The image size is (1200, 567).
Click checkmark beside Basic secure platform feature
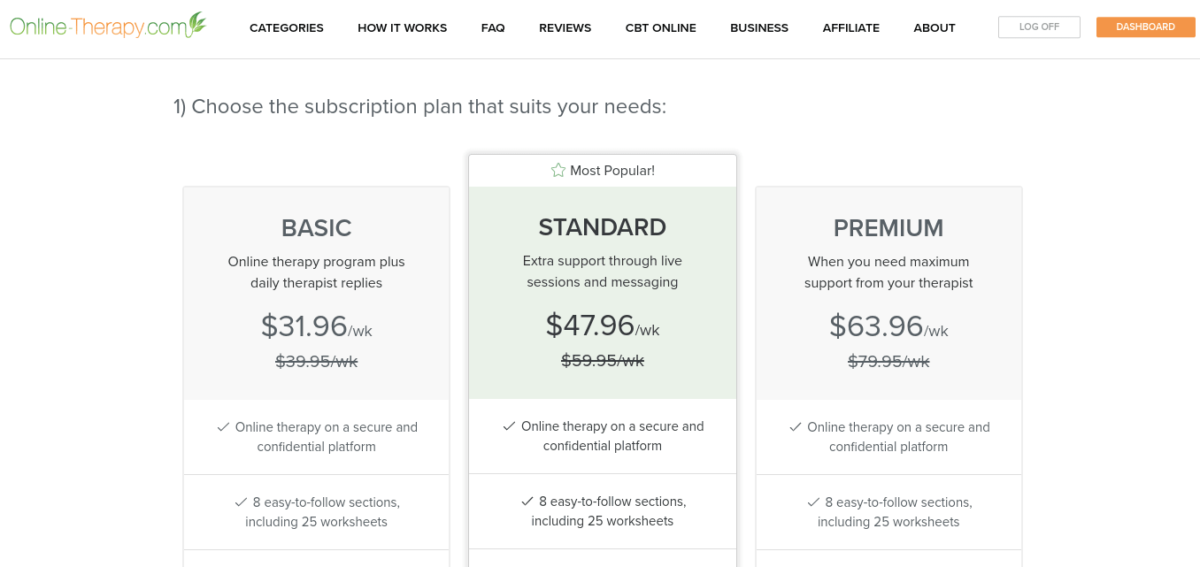tap(223, 427)
